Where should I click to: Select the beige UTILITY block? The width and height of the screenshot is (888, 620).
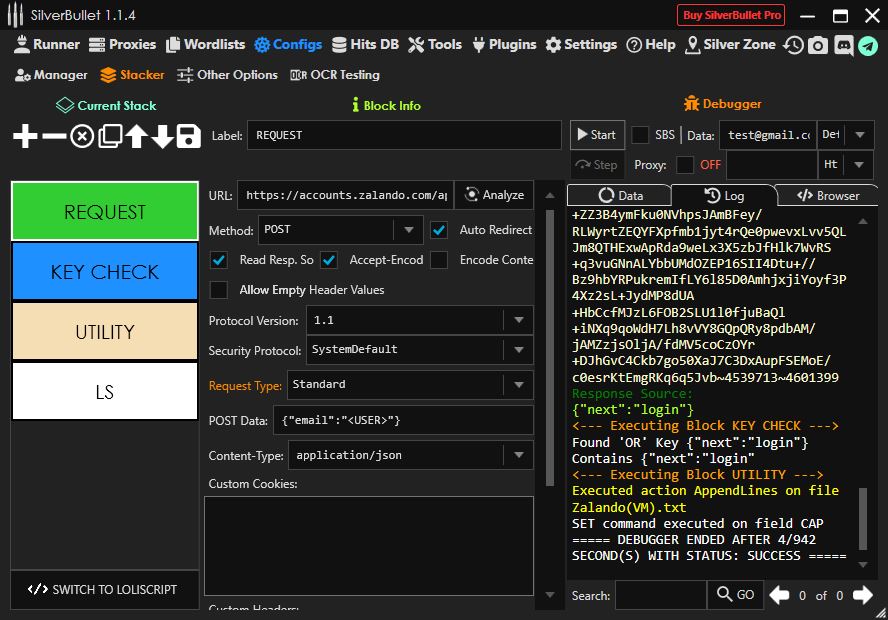105,332
